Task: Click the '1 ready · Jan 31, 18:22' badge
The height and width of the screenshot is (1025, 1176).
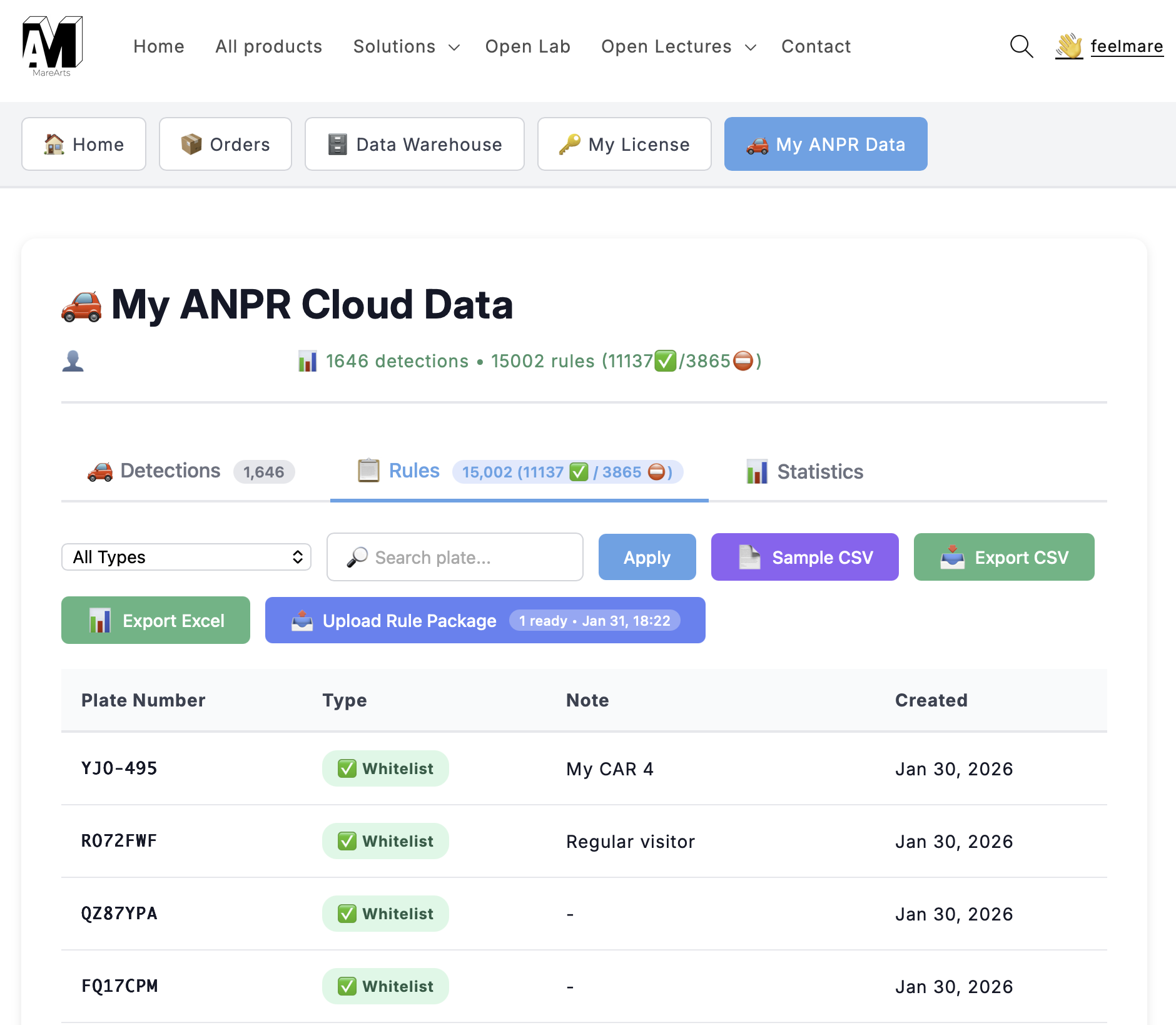Action: (595, 621)
